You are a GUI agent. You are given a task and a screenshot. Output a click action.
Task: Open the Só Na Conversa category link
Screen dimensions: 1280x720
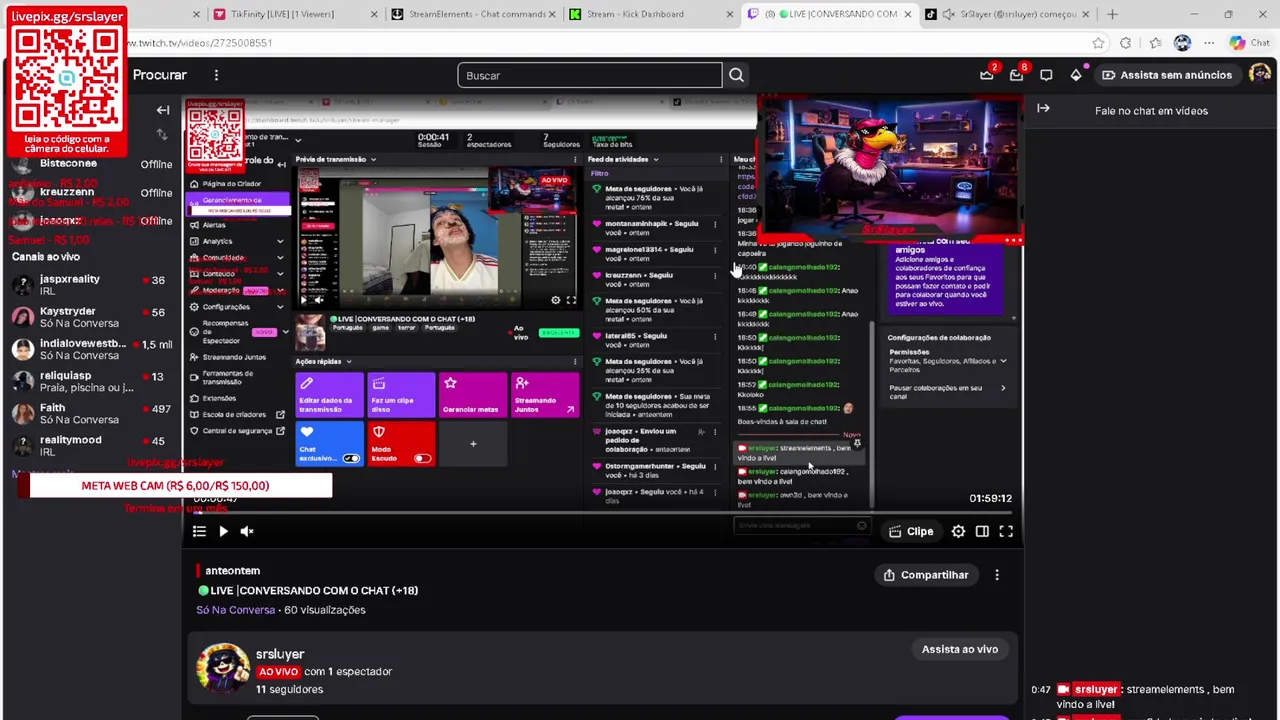click(x=235, y=610)
